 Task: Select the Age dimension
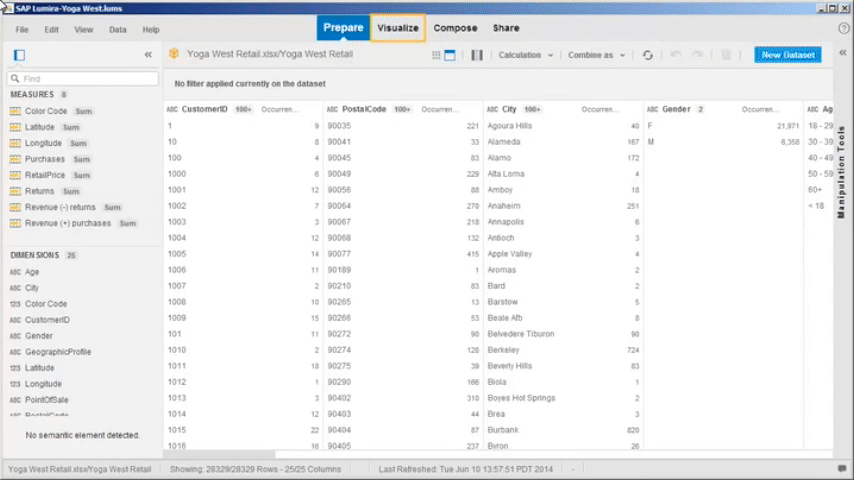(x=32, y=272)
